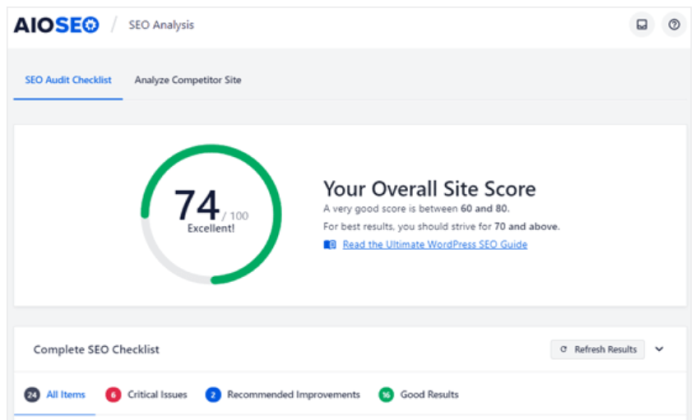Switch to Analyze Competitor Site tab
The image size is (700, 420).
click(188, 80)
